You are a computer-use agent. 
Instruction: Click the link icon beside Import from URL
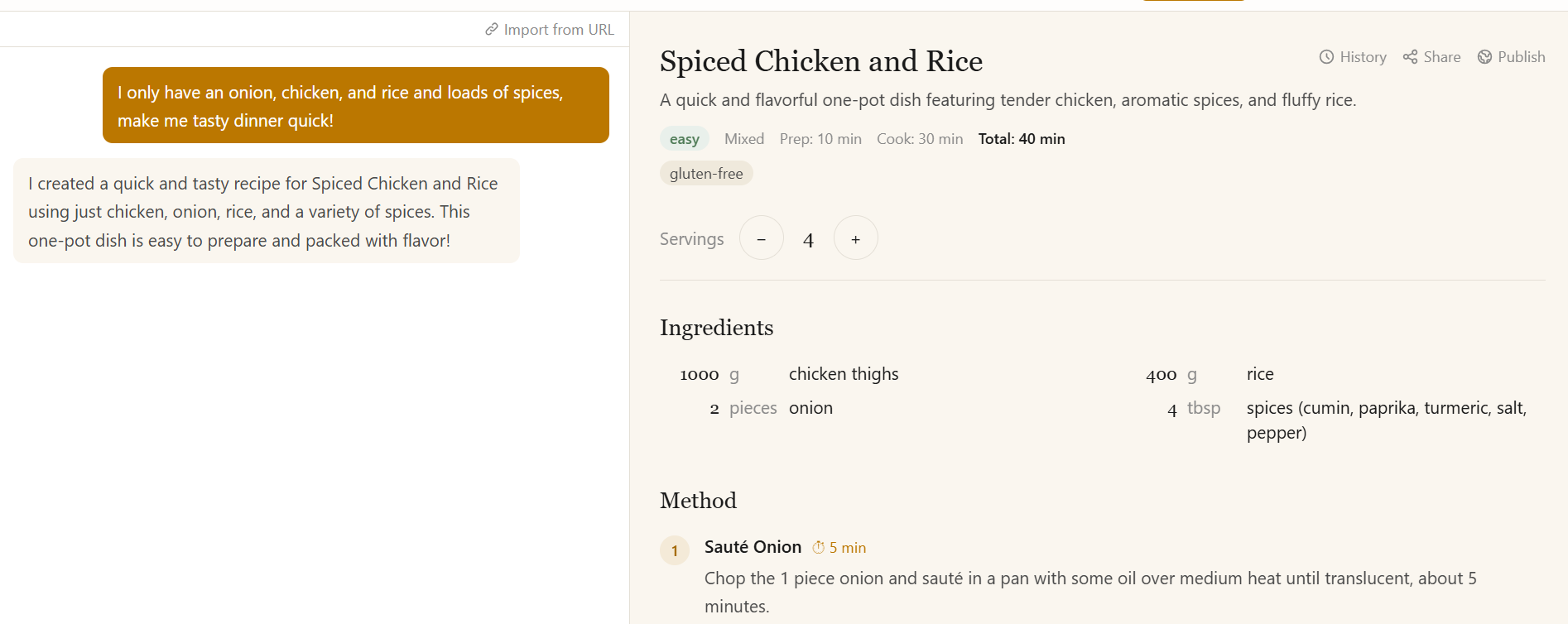[490, 29]
